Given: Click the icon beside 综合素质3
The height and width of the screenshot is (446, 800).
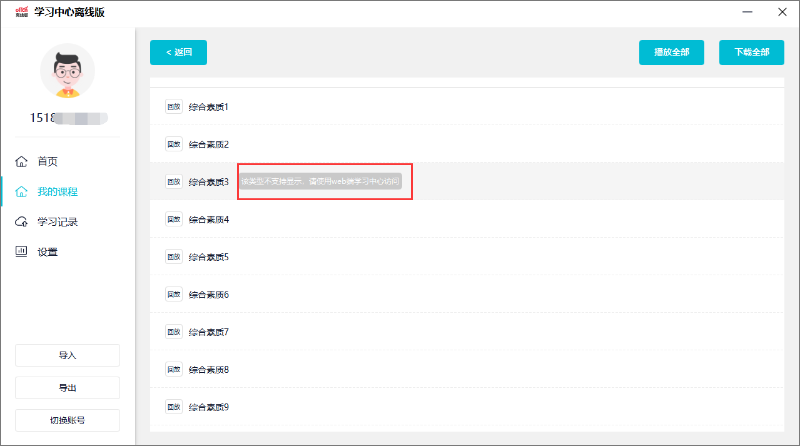Looking at the screenshot, I should coord(173,182).
